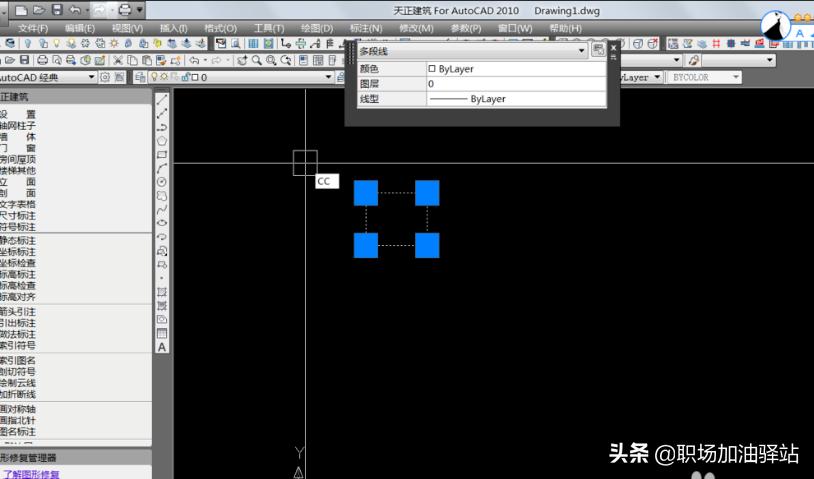Click the Paste clipboard icon in the standard toolbar
This screenshot has width=814, height=479.
[147, 61]
